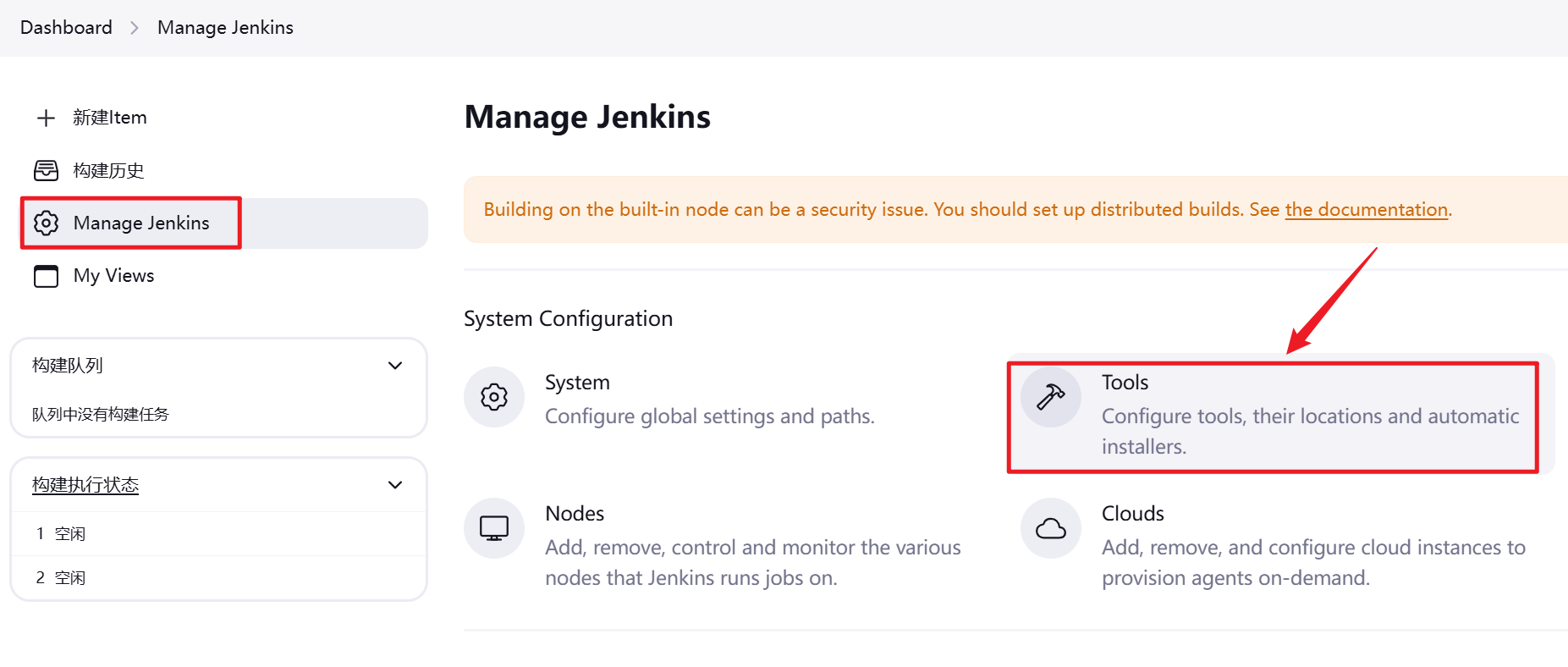Click the gear icon beside Manage Jenkins
The height and width of the screenshot is (667, 1568).
[46, 223]
